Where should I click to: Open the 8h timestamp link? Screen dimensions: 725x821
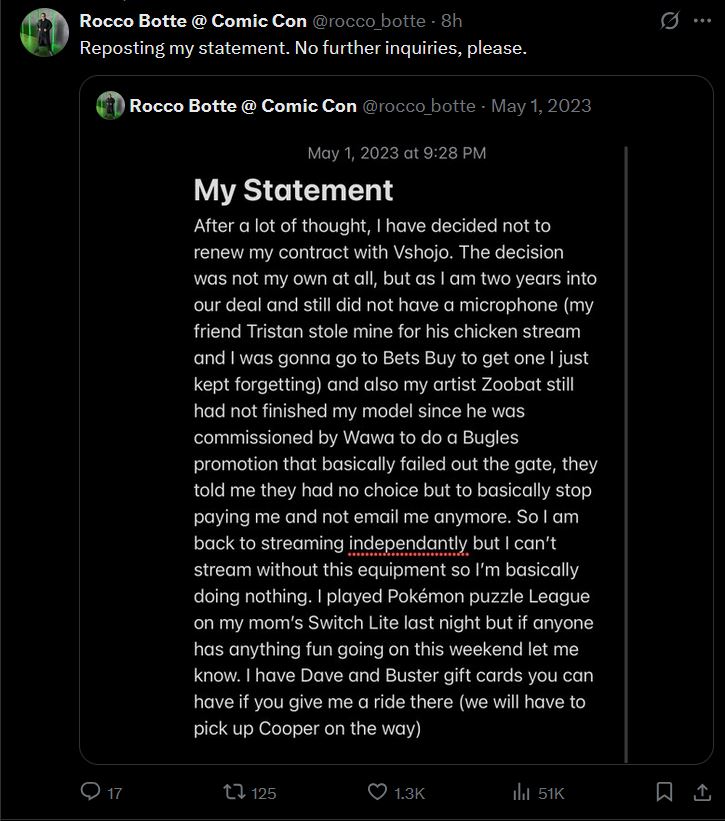pyautogui.click(x=452, y=20)
